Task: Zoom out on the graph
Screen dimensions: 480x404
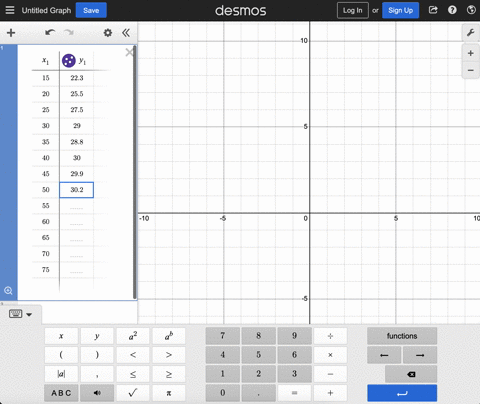Action: pos(470,70)
